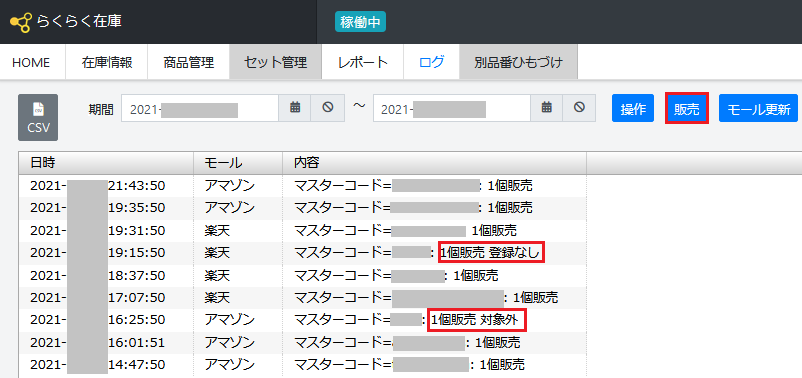Click アマゾン in the 16:01:51 row

(230, 343)
